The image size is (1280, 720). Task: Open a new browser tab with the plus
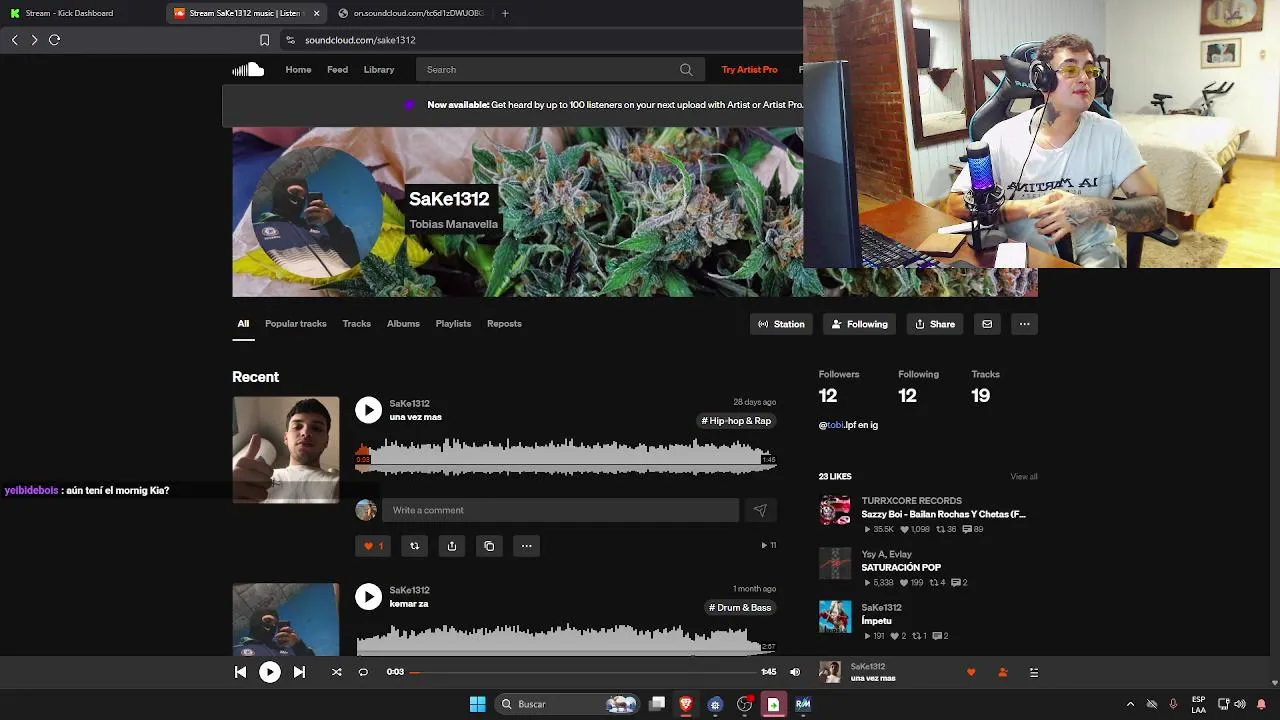click(x=505, y=13)
